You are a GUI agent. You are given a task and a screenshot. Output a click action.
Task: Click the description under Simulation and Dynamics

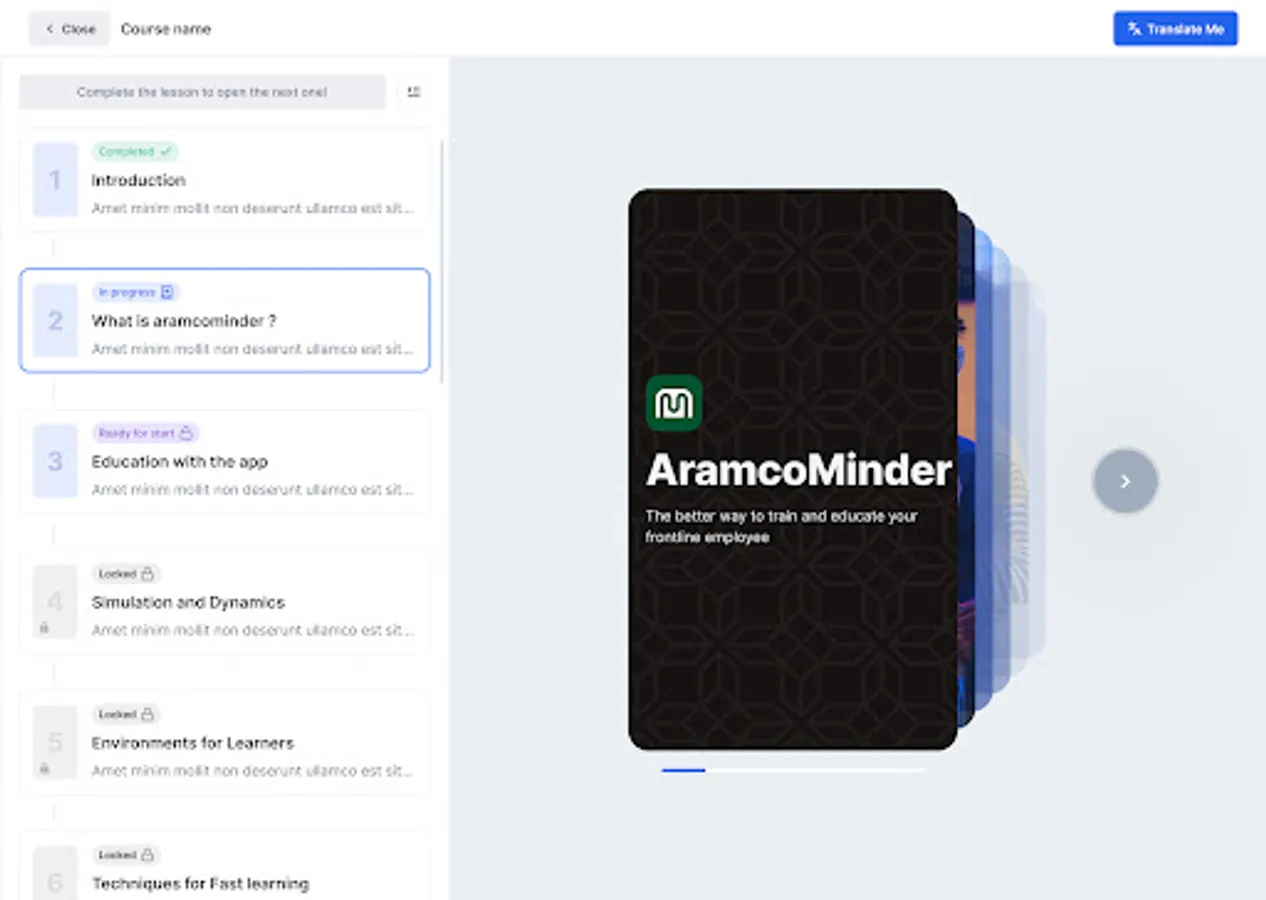tap(252, 630)
